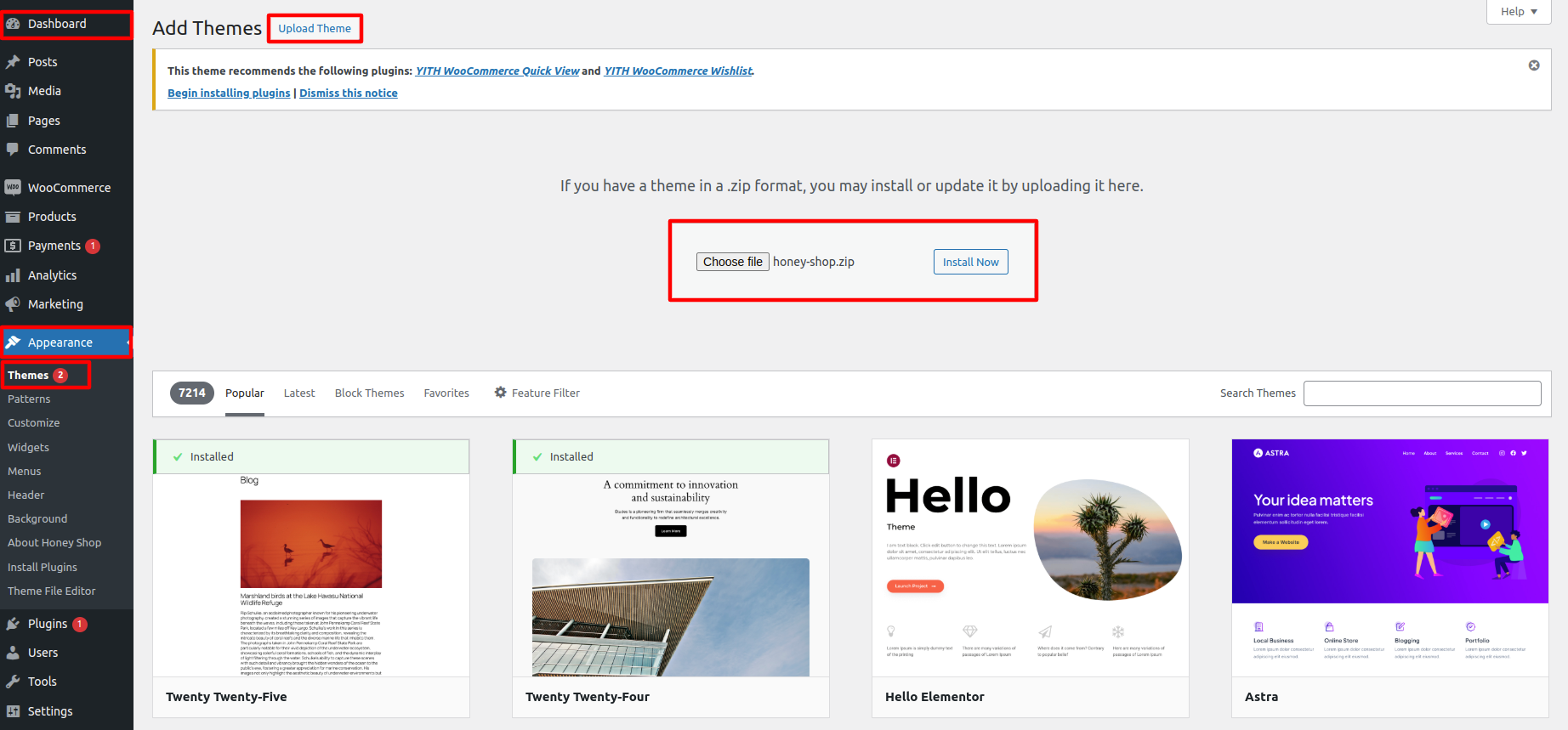Screen dimensions: 1568x730
Task: Collapse the Appearance menu arrow
Action: pos(128,342)
